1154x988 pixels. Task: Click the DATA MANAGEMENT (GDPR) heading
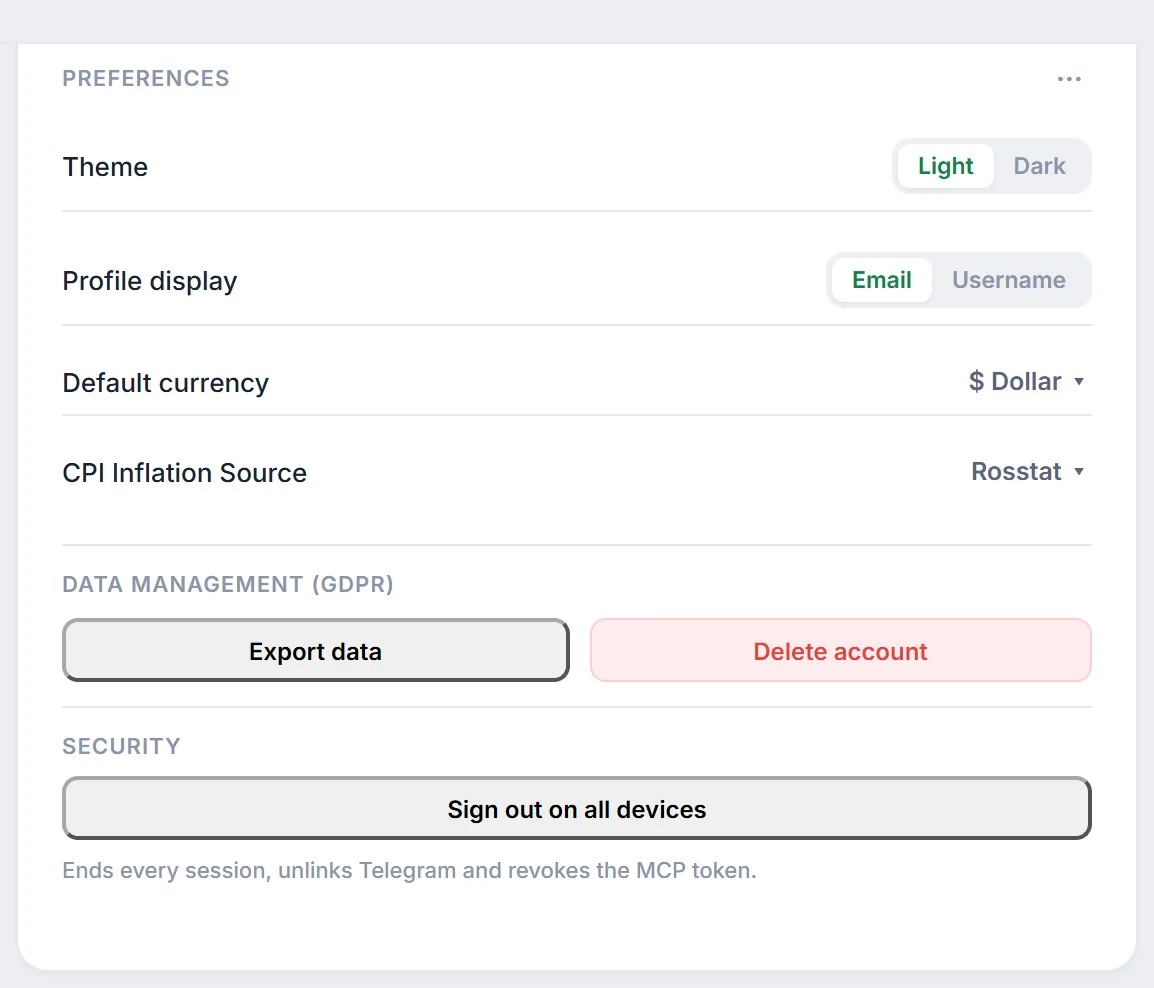coord(228,584)
